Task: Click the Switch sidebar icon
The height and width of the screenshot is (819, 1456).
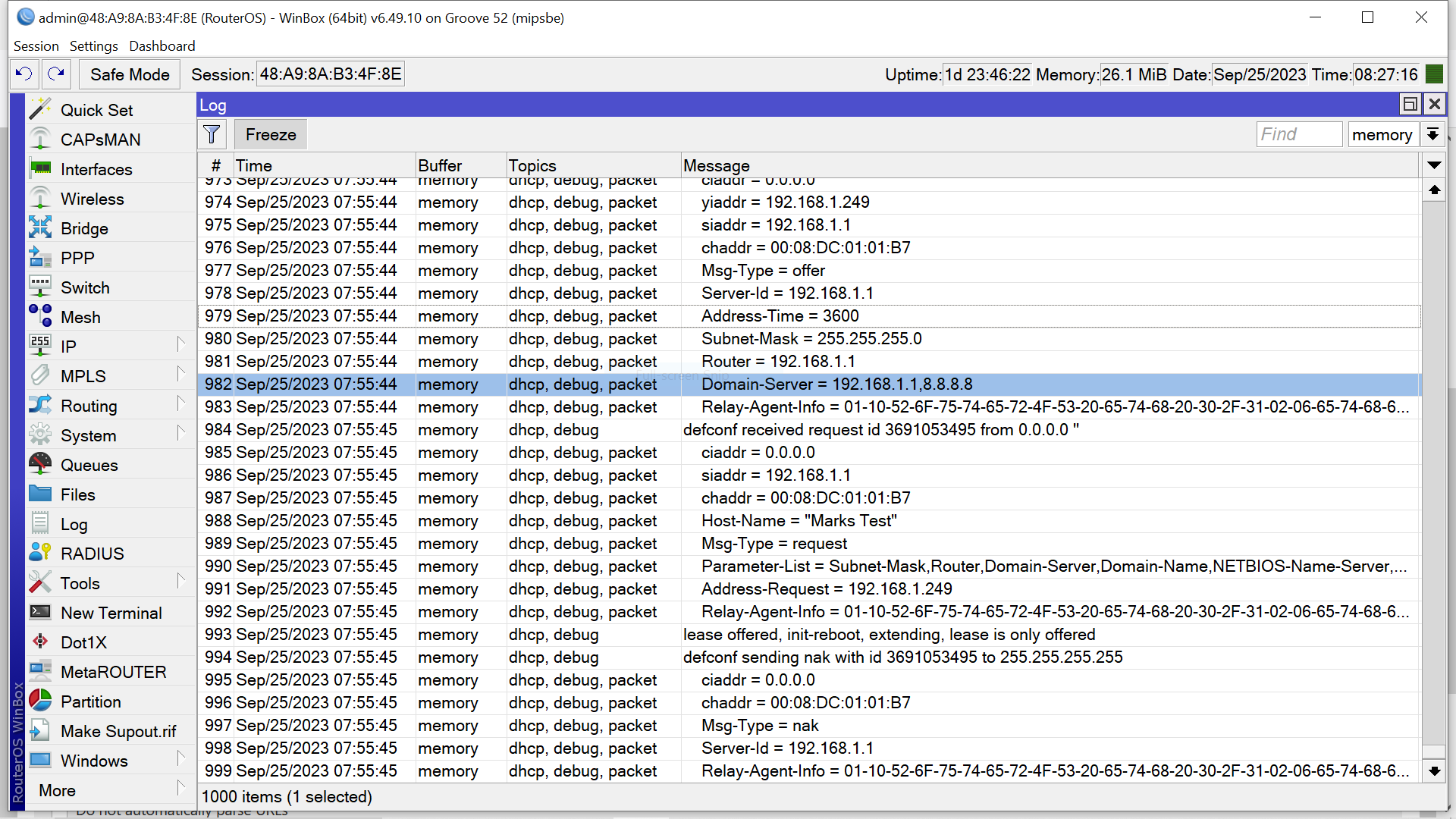Action: tap(40, 287)
